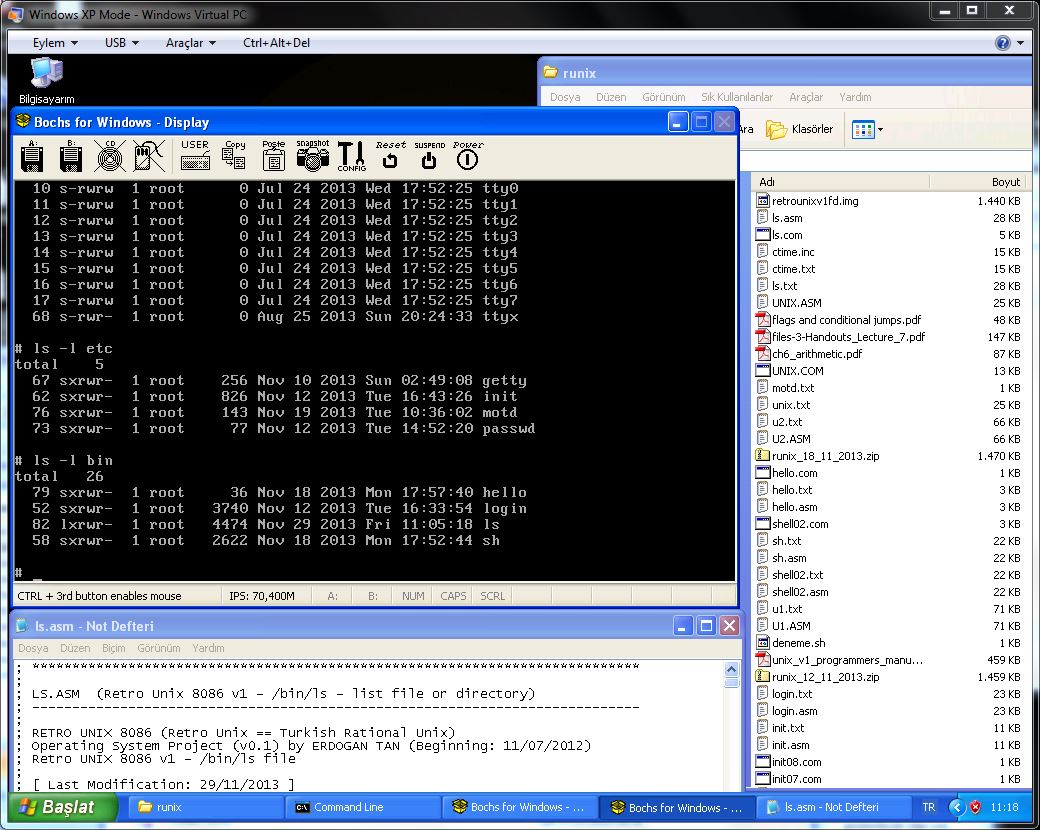Click the Paste icon in Bochs toolbar

tap(273, 155)
